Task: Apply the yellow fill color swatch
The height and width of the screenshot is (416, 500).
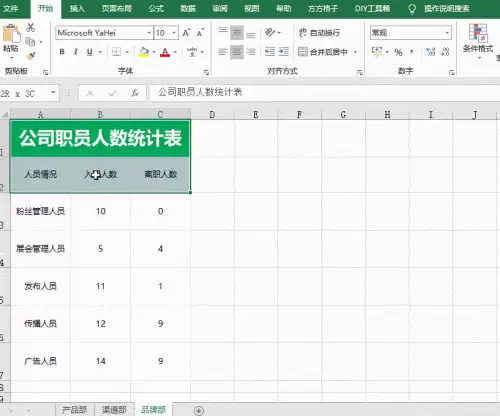Action: coord(144,52)
